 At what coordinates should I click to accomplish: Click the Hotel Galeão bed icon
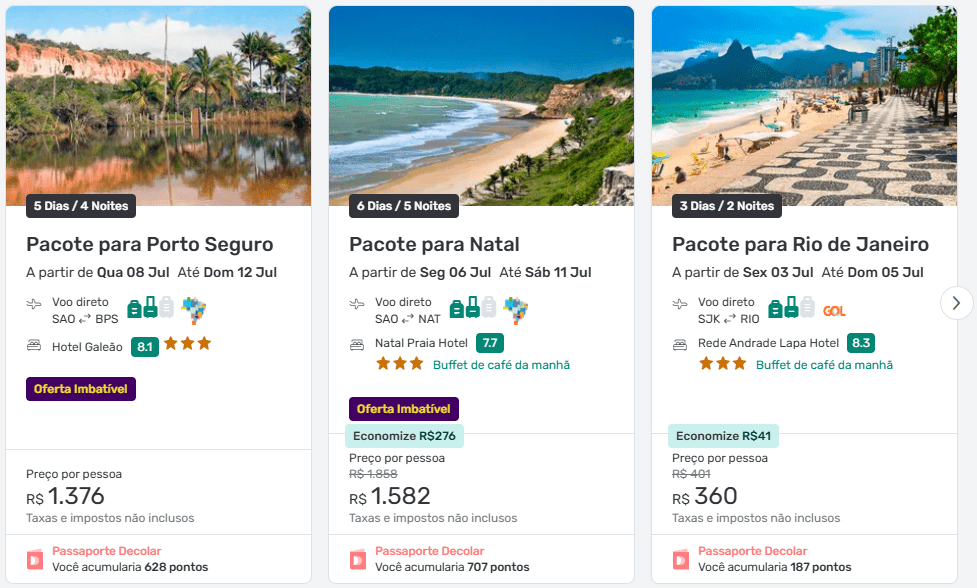coord(34,346)
